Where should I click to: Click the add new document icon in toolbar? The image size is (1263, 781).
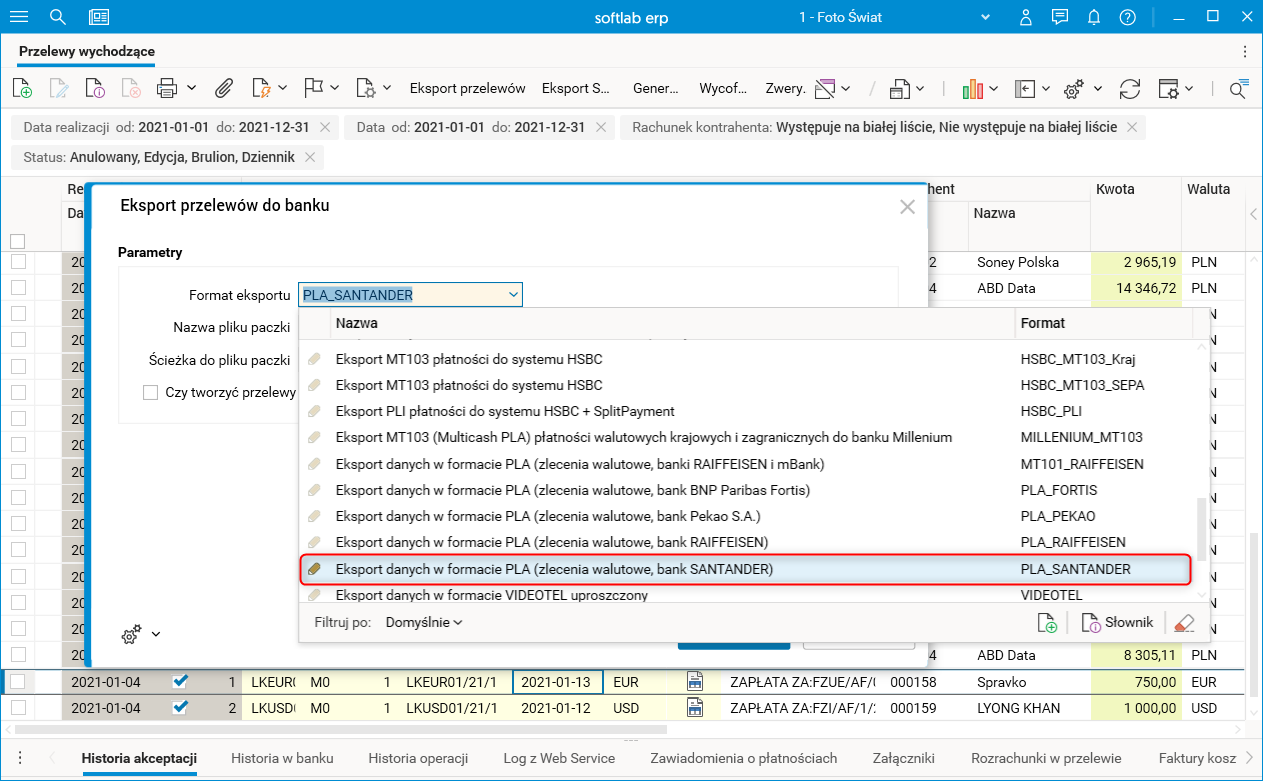point(22,88)
